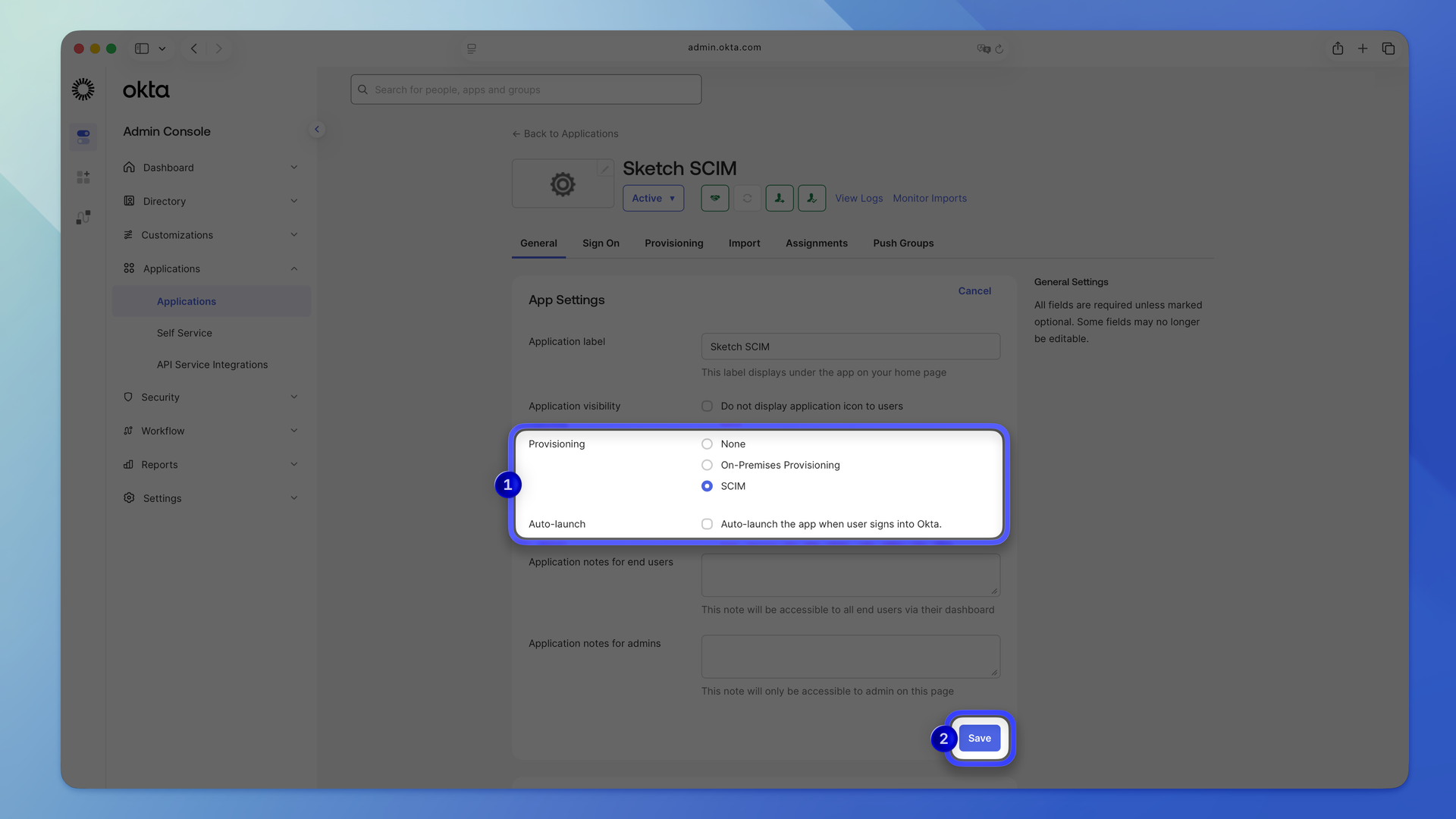Toggle the Safari sidebar icon
The image size is (1456, 819).
click(142, 49)
